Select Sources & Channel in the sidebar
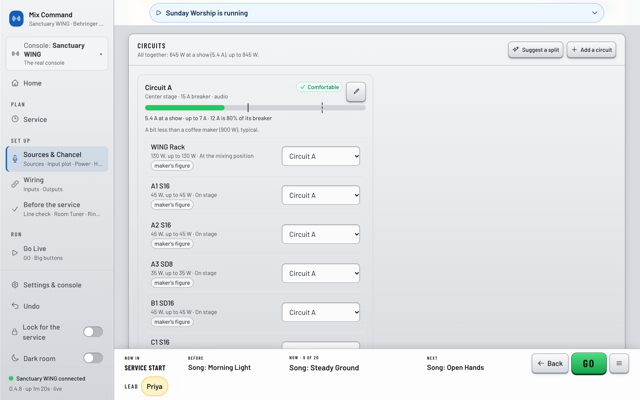 [x=57, y=159]
